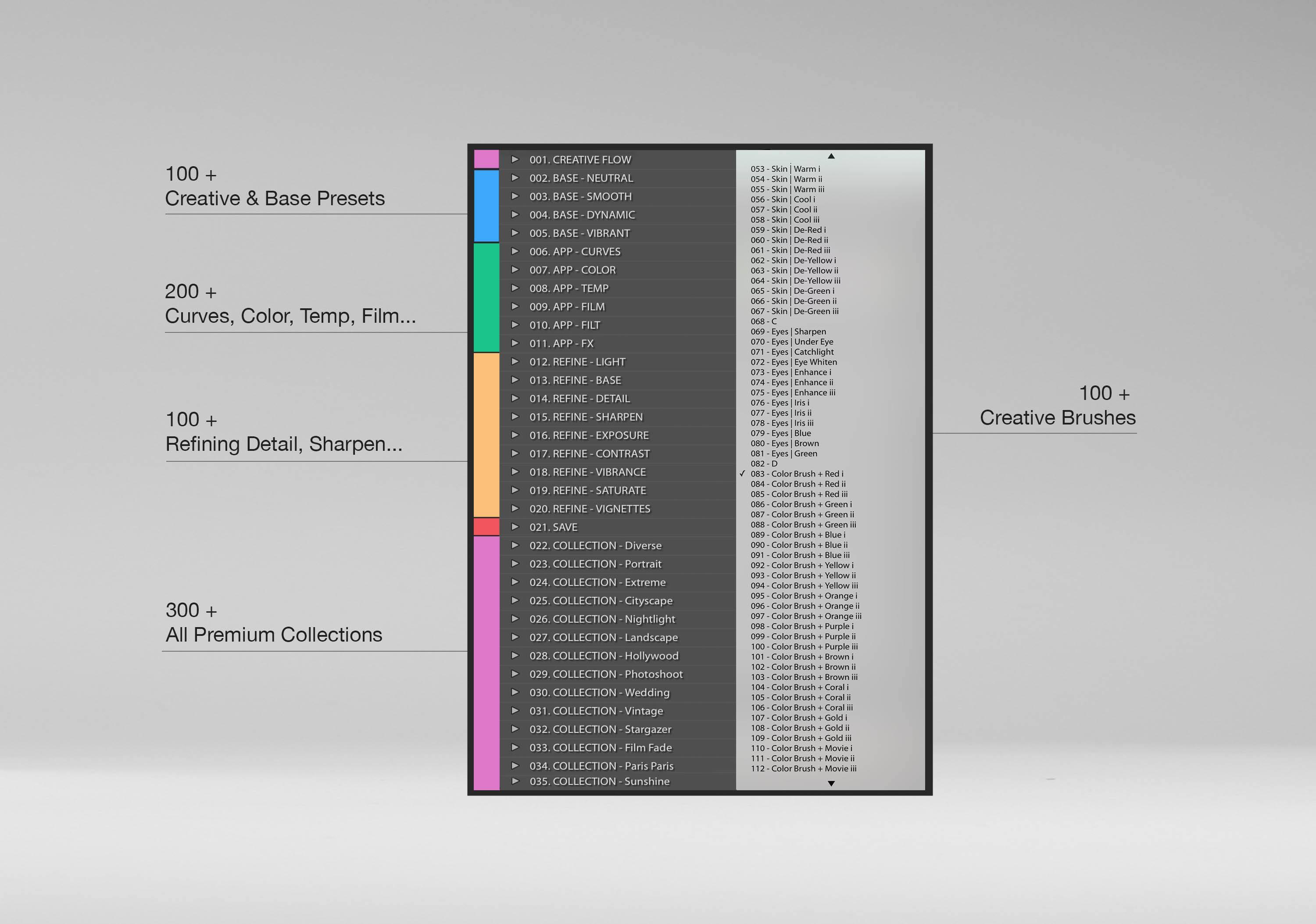This screenshot has width=1316, height=924.
Task: Choose the 068 - C separator entry
Action: (x=763, y=321)
